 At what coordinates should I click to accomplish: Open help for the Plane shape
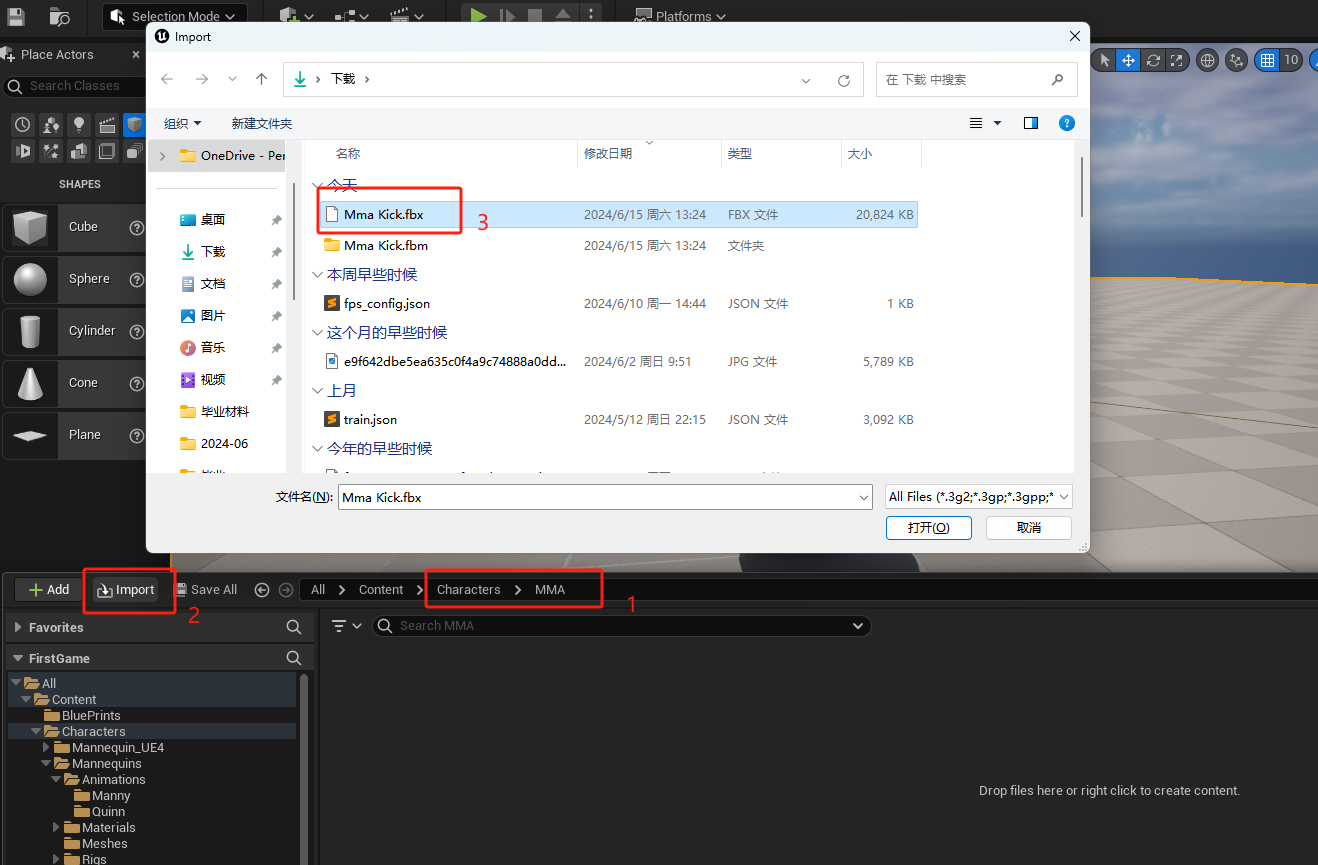tap(137, 435)
